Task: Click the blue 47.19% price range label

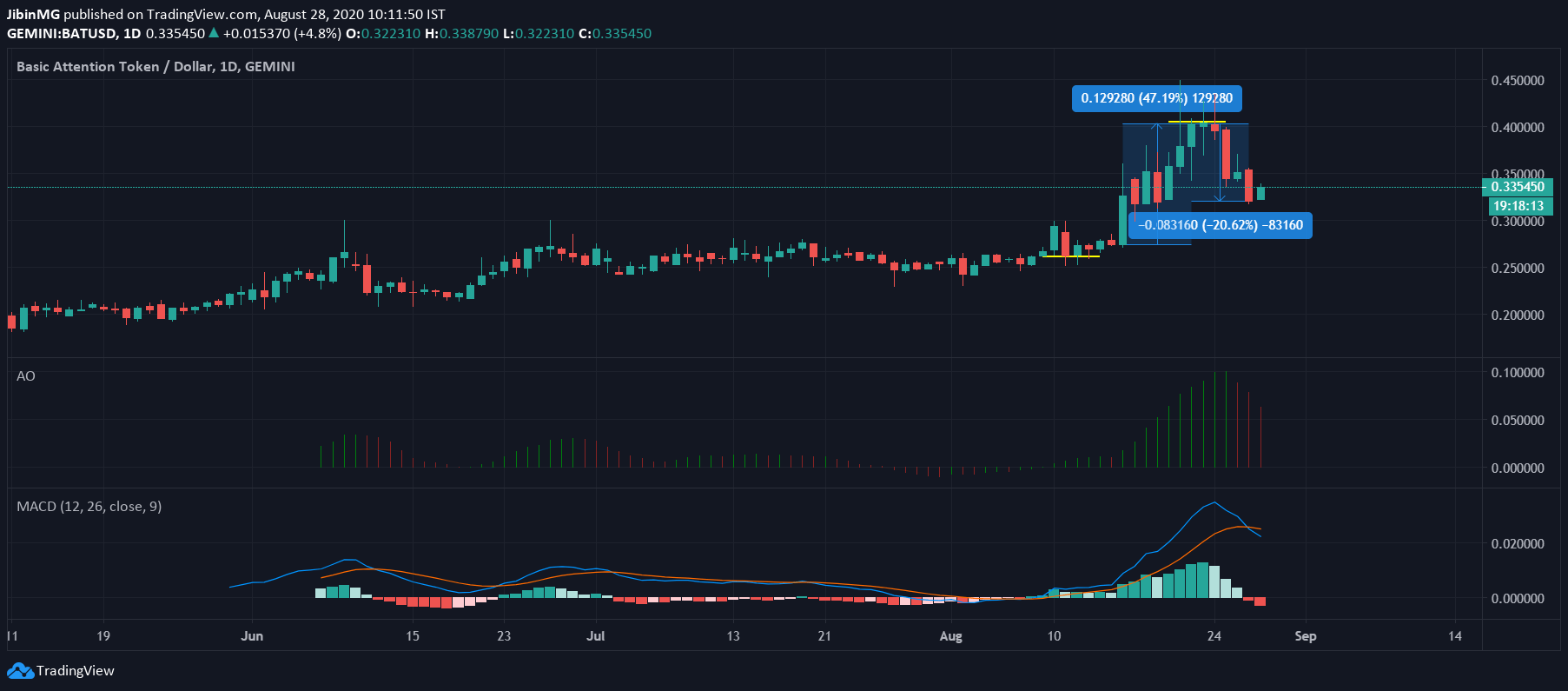Action: [1156, 98]
